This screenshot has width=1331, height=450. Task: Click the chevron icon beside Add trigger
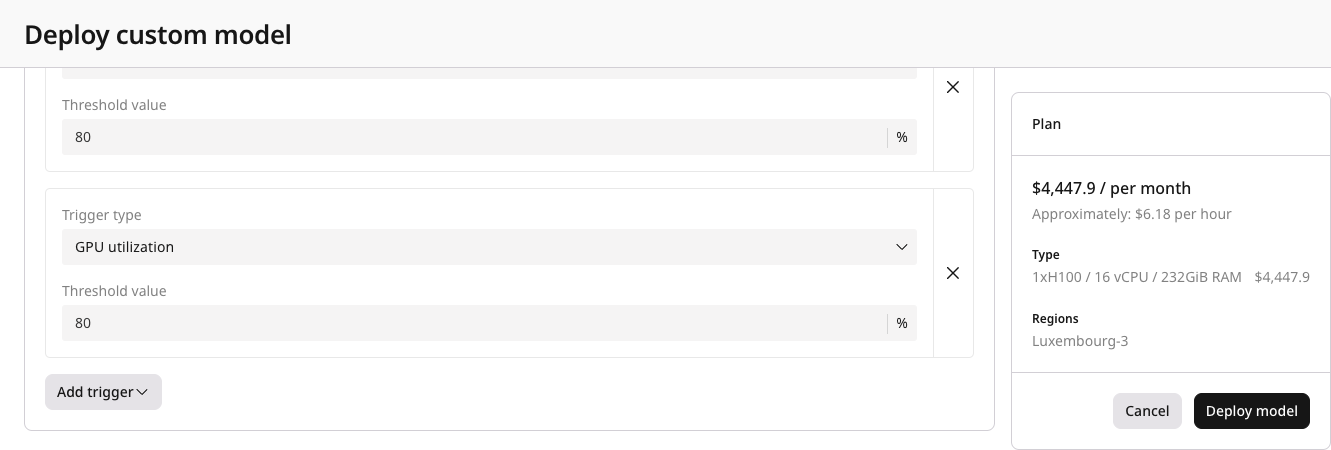tap(142, 393)
